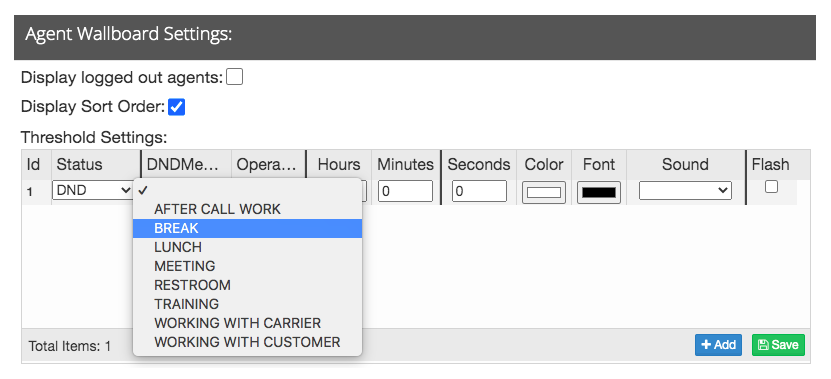
Task: Click the Sound column header
Action: pyautogui.click(x=685, y=164)
